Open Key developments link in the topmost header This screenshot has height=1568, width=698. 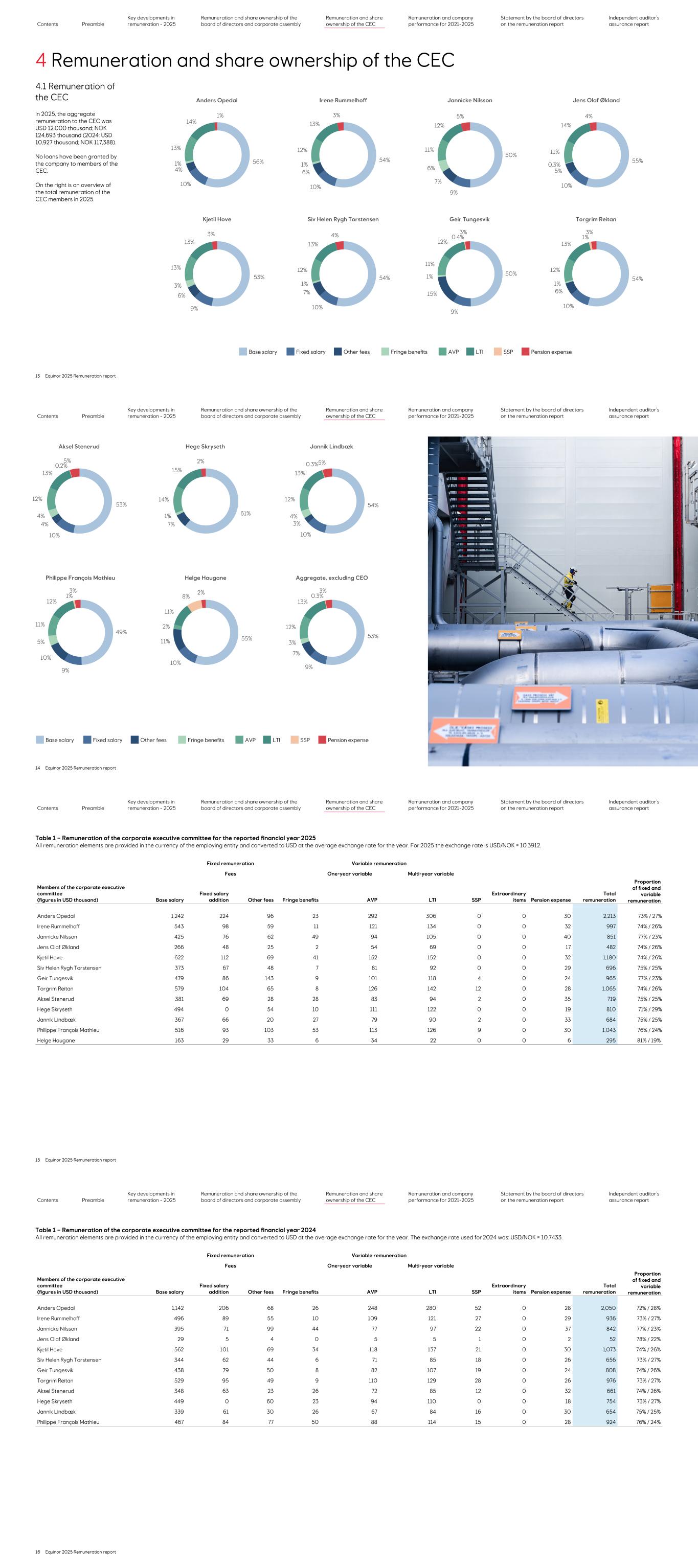click(x=151, y=21)
